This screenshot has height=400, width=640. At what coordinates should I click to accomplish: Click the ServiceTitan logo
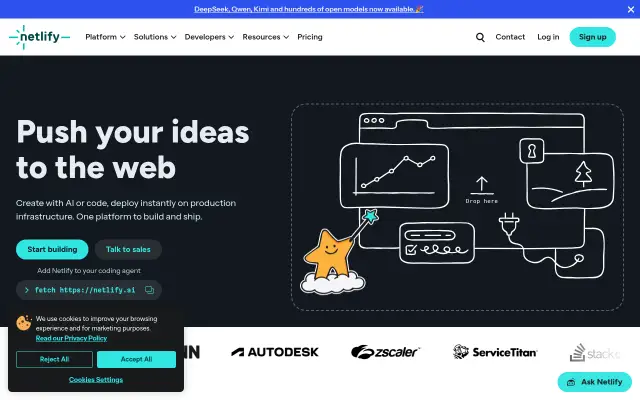[x=495, y=352]
